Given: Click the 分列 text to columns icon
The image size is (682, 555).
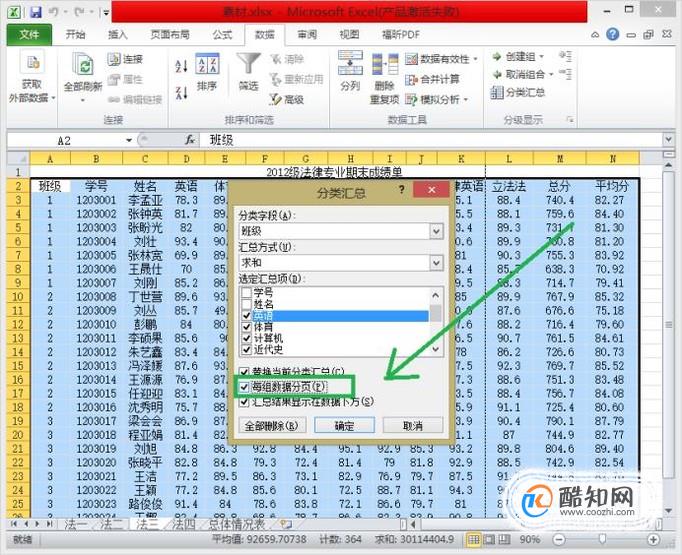Looking at the screenshot, I should tap(350, 63).
